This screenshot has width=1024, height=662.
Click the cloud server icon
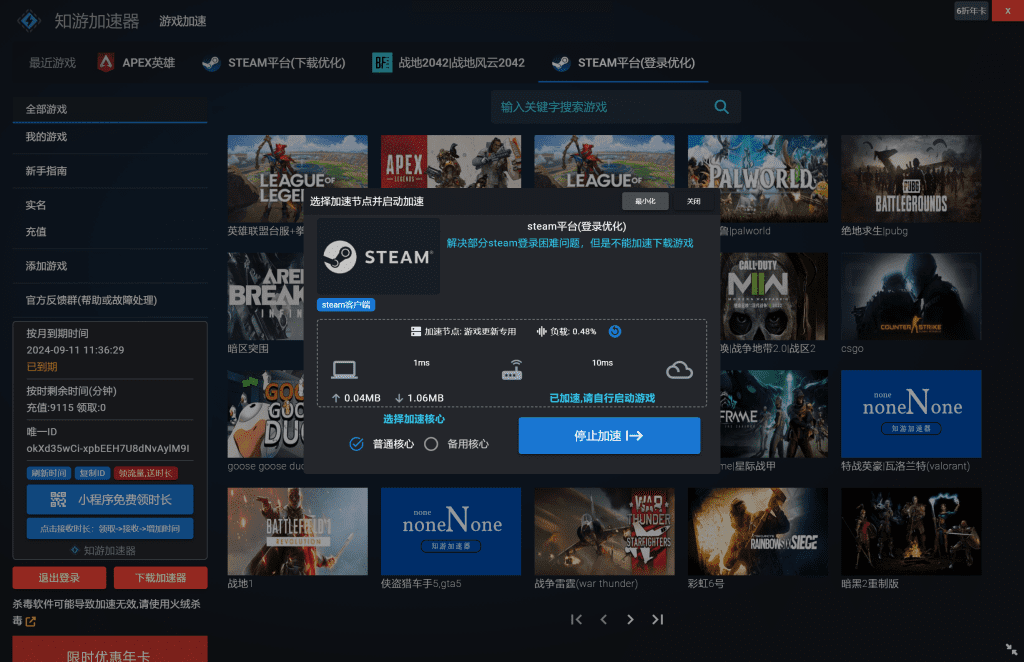[679, 370]
